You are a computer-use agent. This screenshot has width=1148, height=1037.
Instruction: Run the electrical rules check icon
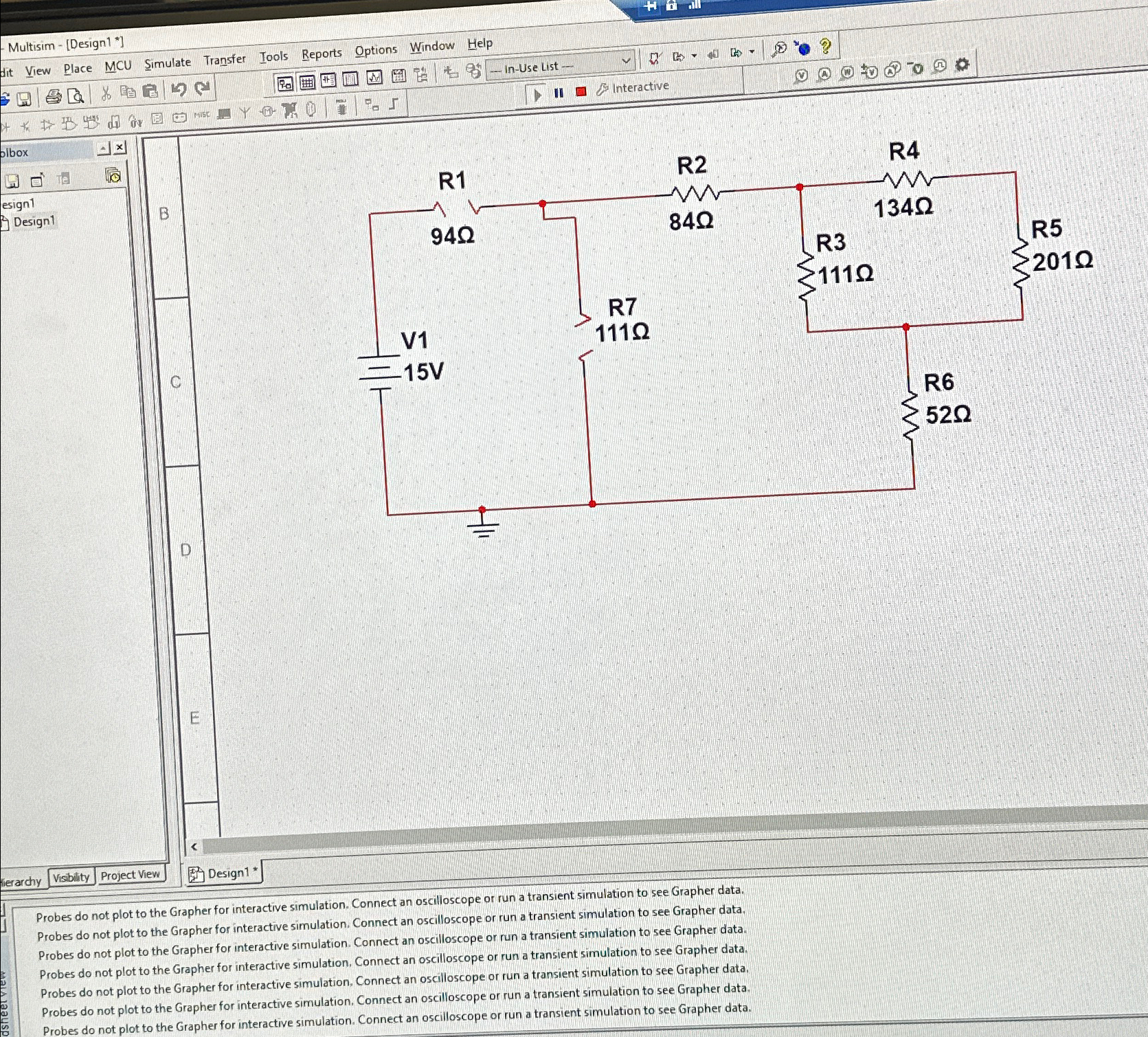pos(655,58)
